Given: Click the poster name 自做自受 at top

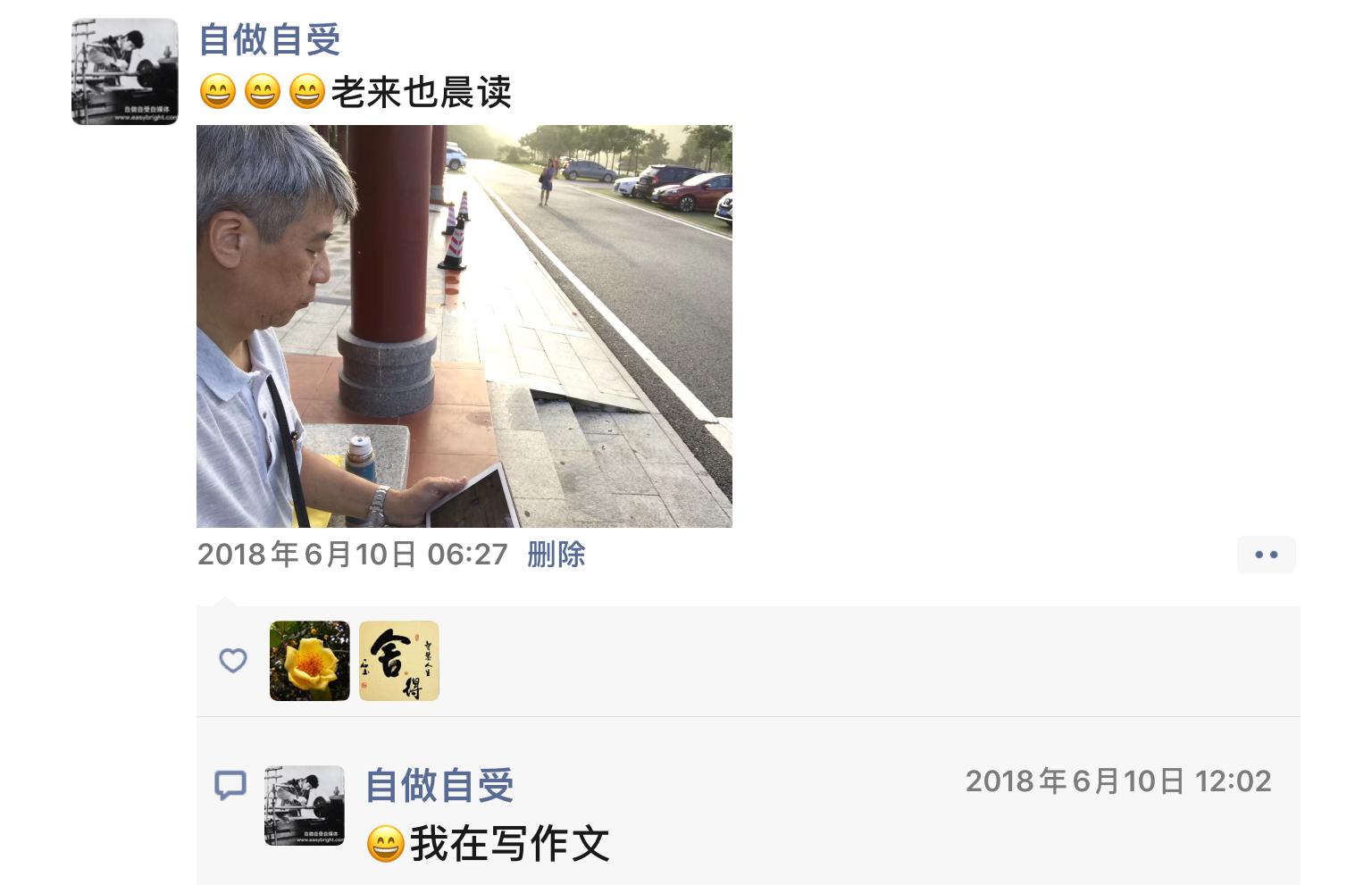Looking at the screenshot, I should tap(270, 39).
